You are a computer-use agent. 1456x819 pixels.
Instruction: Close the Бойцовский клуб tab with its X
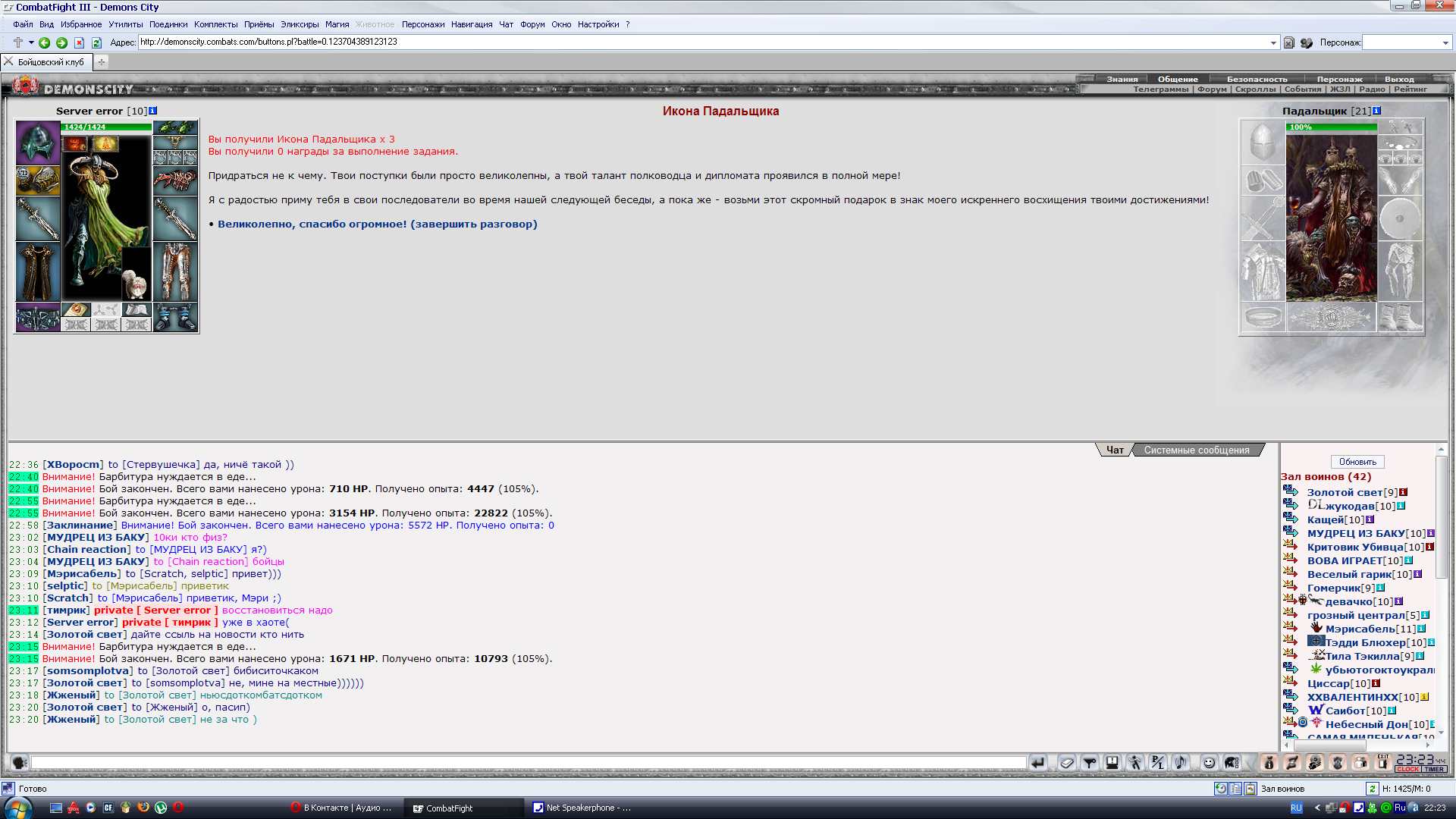tap(9, 61)
